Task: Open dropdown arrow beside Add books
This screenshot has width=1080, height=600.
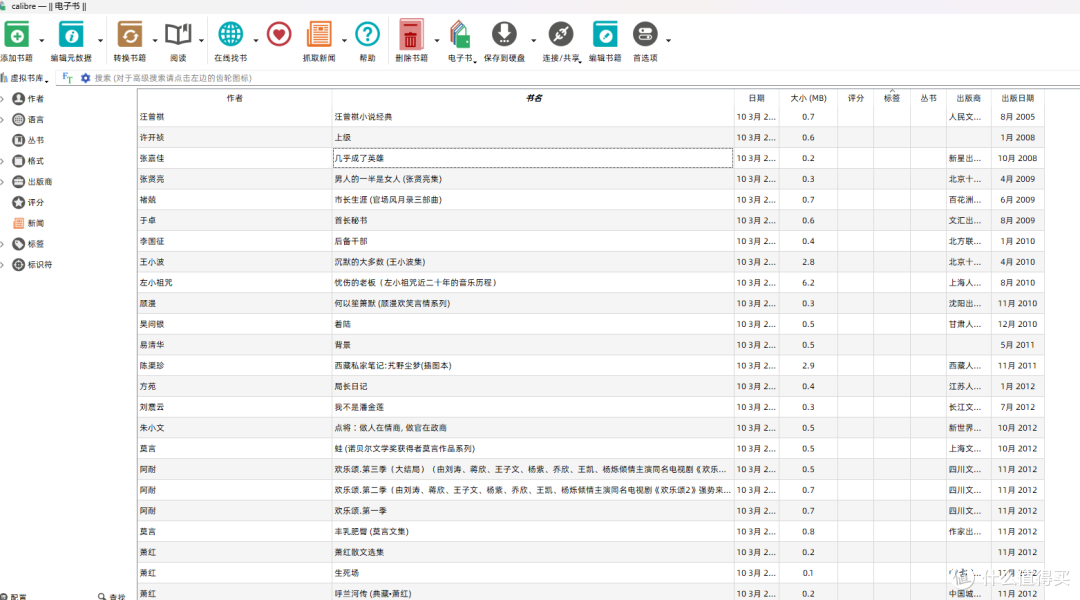Action: [42, 41]
